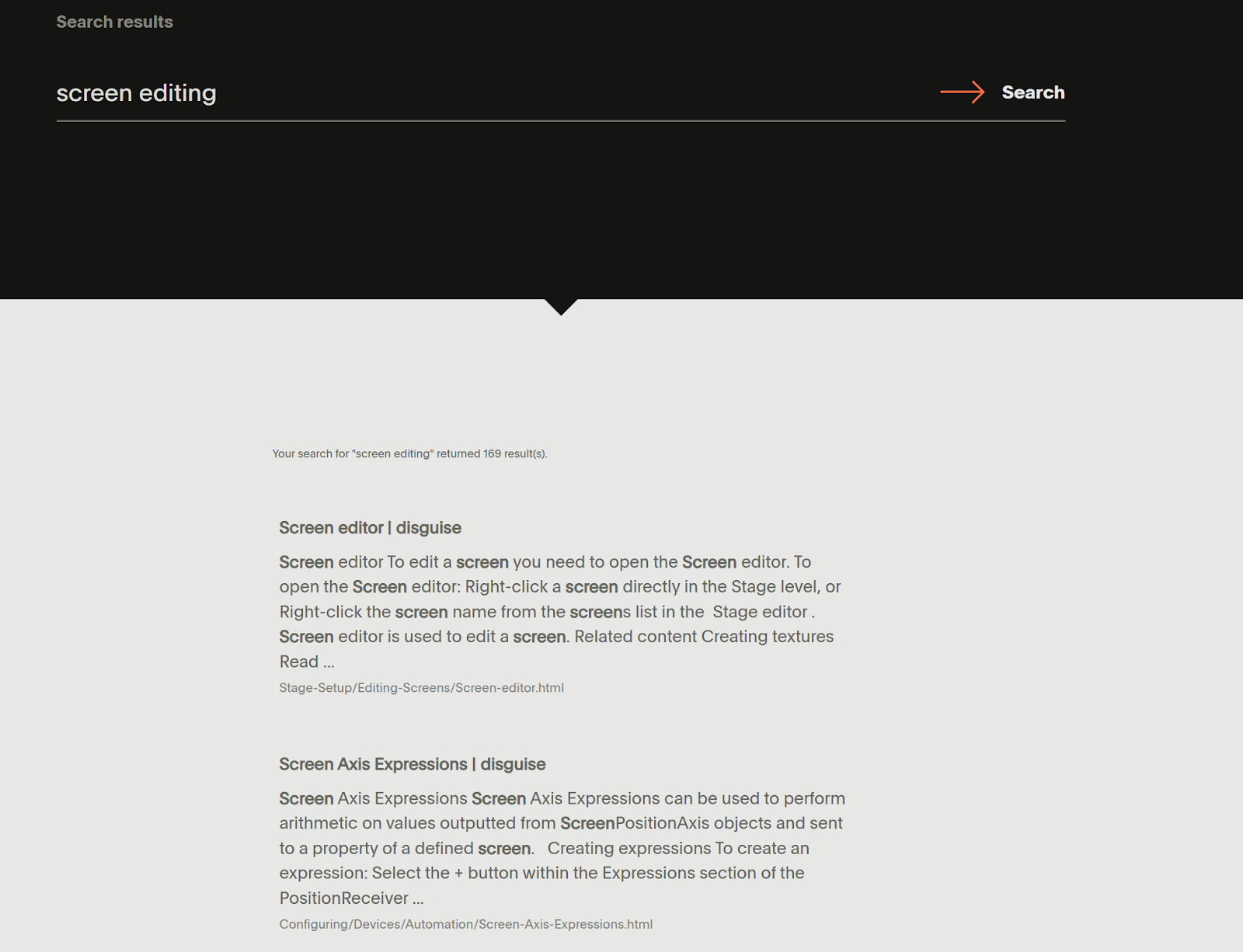
Task: Click the Screen-Axis-Expressions.html page path
Action: click(465, 924)
